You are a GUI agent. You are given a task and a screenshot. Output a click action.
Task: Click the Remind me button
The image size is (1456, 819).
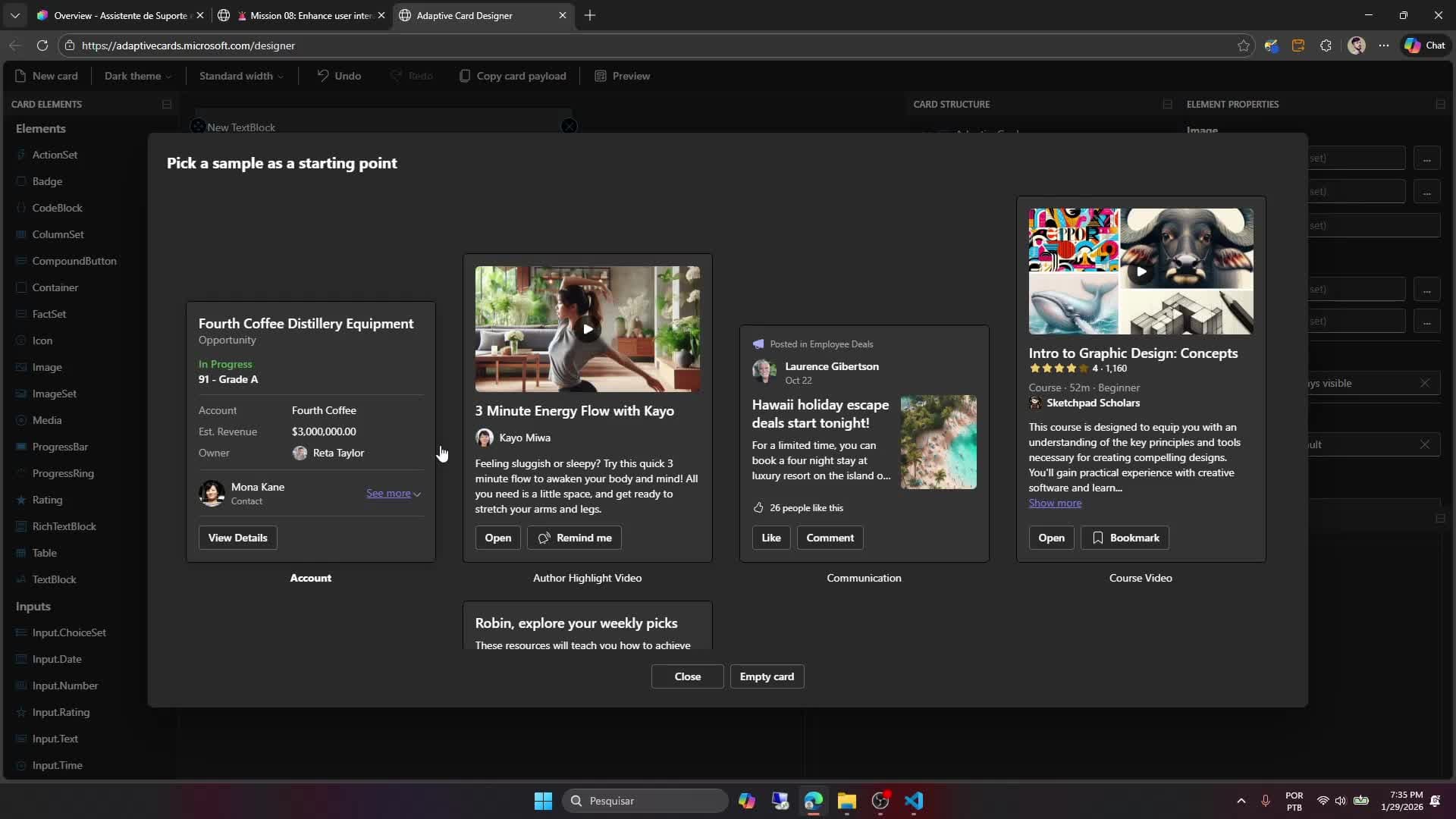pos(574,538)
